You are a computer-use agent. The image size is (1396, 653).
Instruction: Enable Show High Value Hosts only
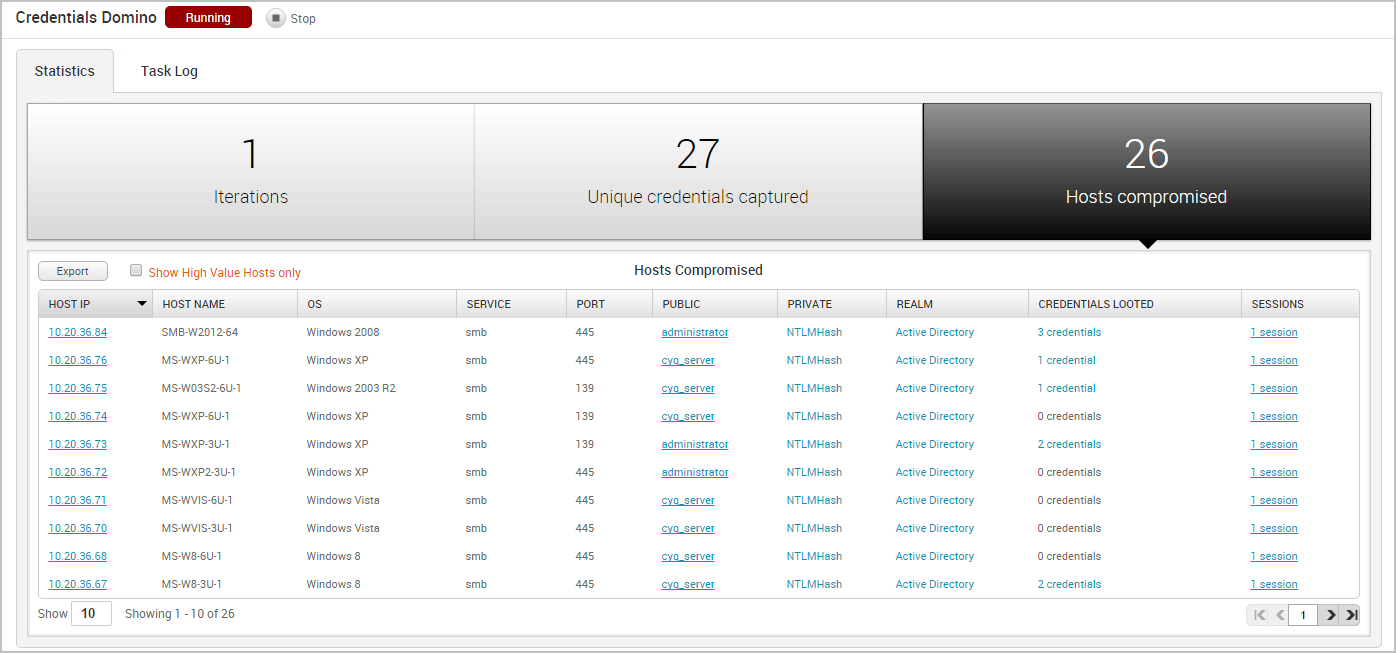click(x=136, y=270)
